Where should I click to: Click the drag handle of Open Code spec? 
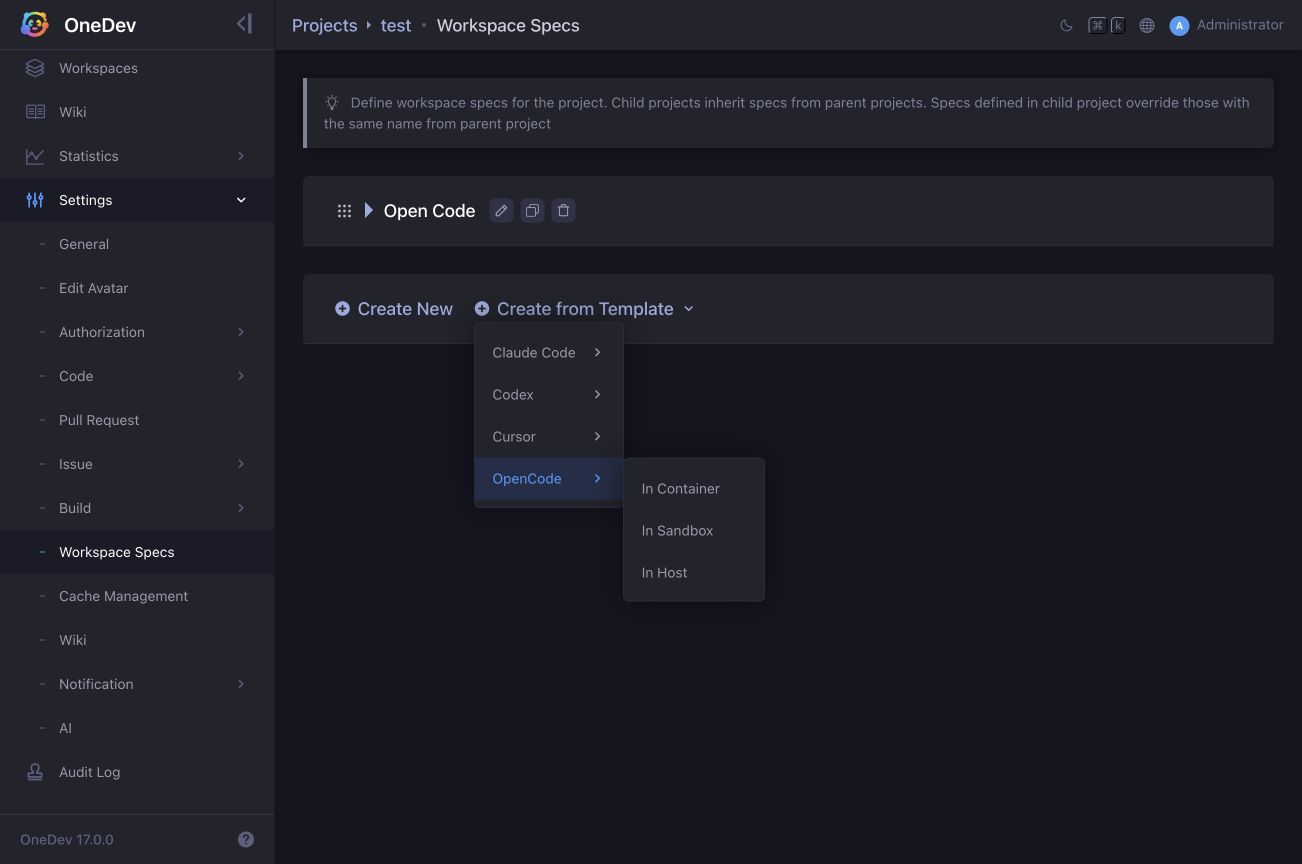pyautogui.click(x=344, y=211)
